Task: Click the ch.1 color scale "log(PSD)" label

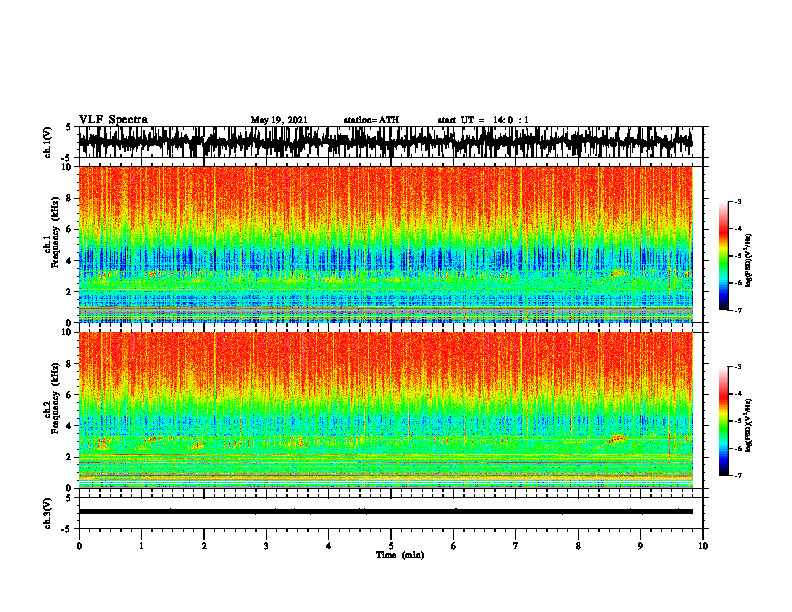Action: [749, 261]
